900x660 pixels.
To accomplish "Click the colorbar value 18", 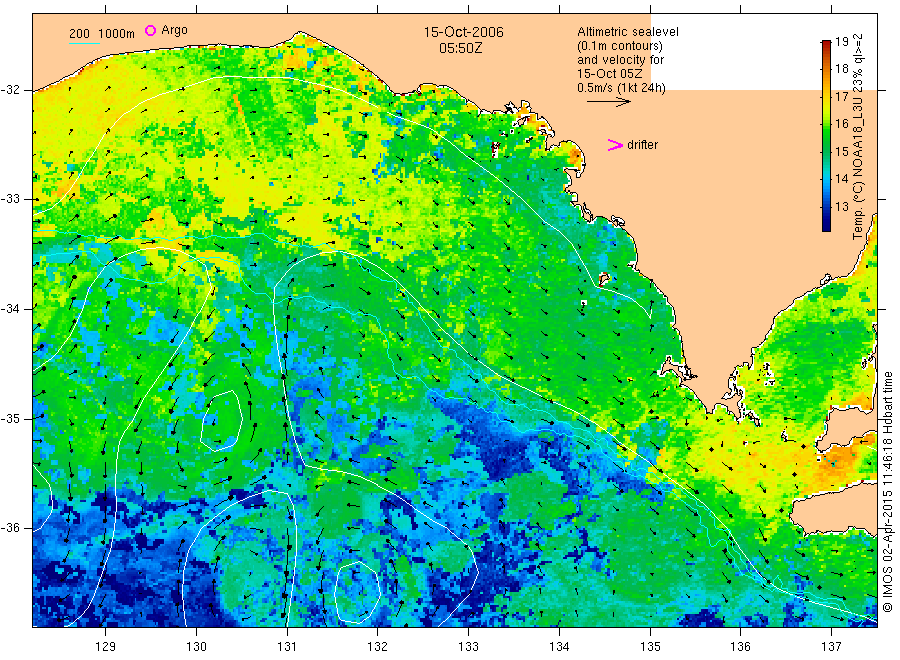I will [x=841, y=69].
